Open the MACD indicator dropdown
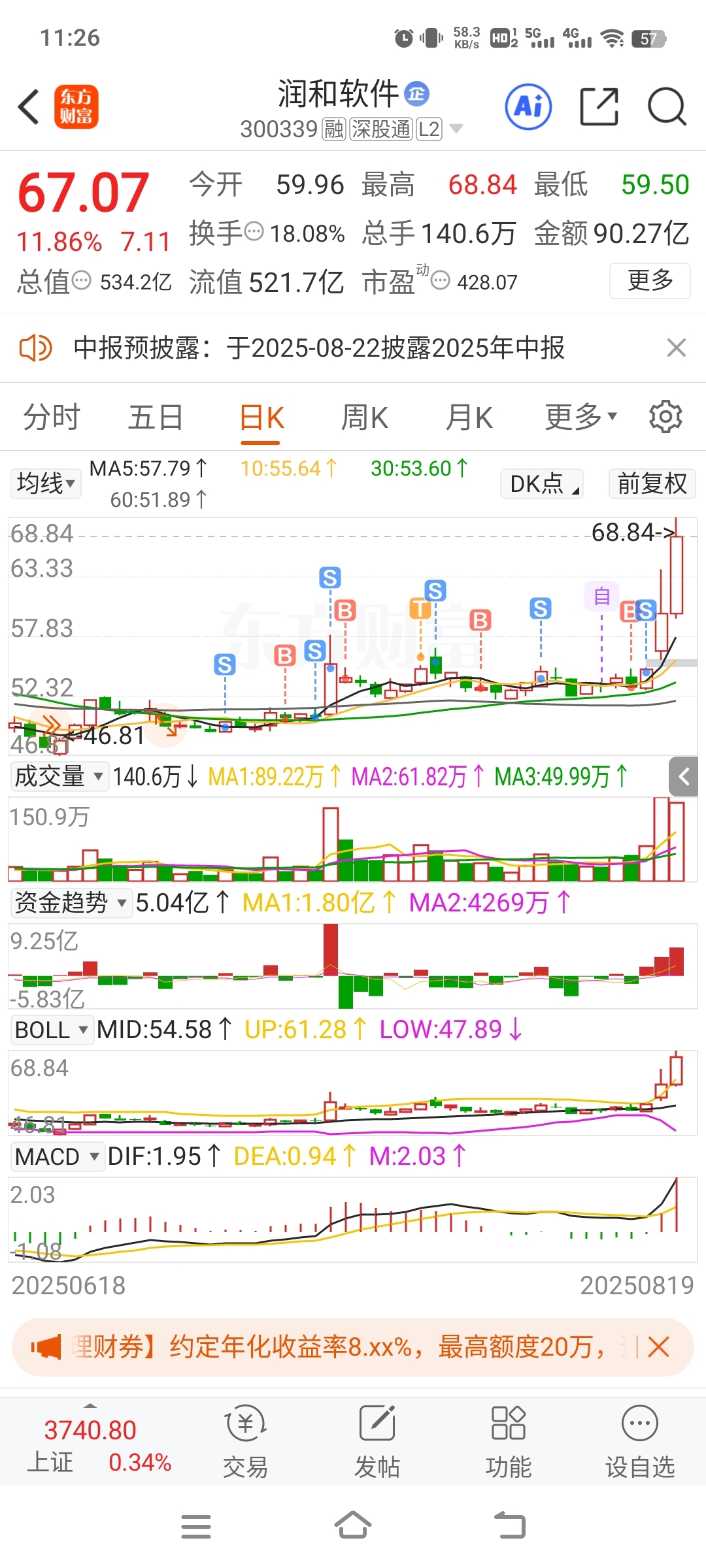The height and width of the screenshot is (1568, 706). pos(57,1156)
